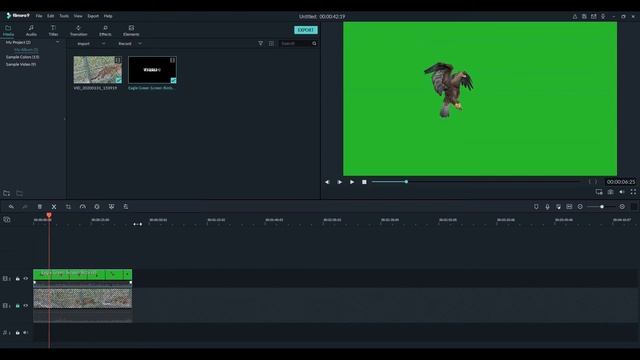Click the Green Screen toolbar icon

pyautogui.click(x=111, y=207)
